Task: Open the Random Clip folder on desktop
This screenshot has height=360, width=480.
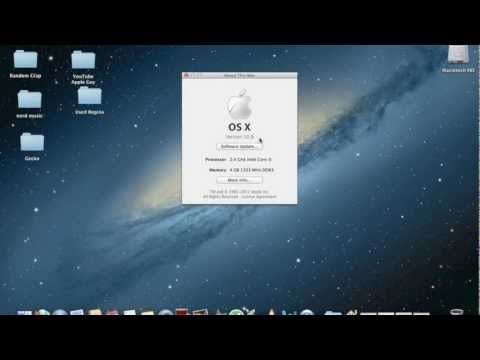Action: [x=25, y=60]
